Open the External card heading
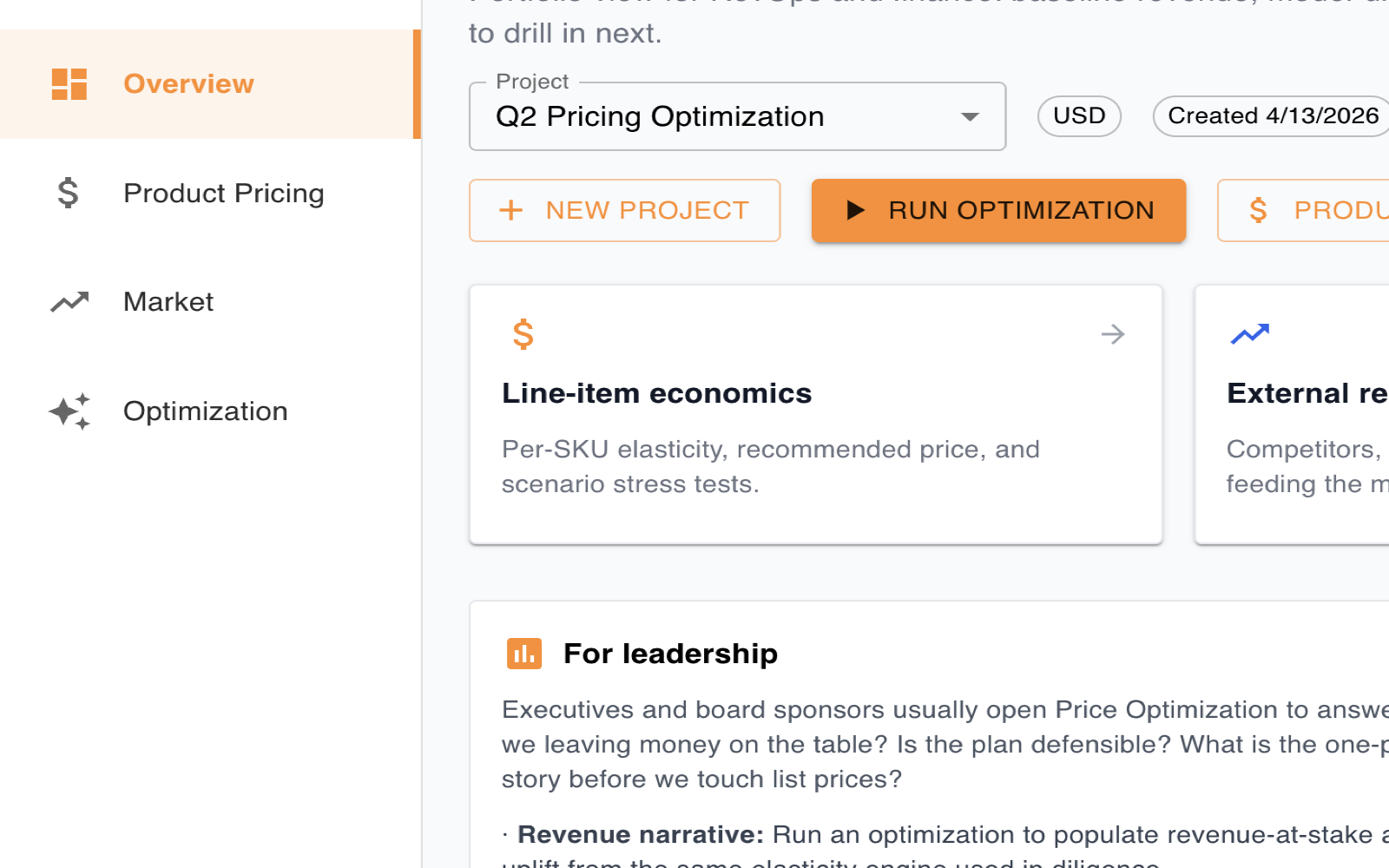Image resolution: width=1389 pixels, height=868 pixels. tap(1307, 393)
